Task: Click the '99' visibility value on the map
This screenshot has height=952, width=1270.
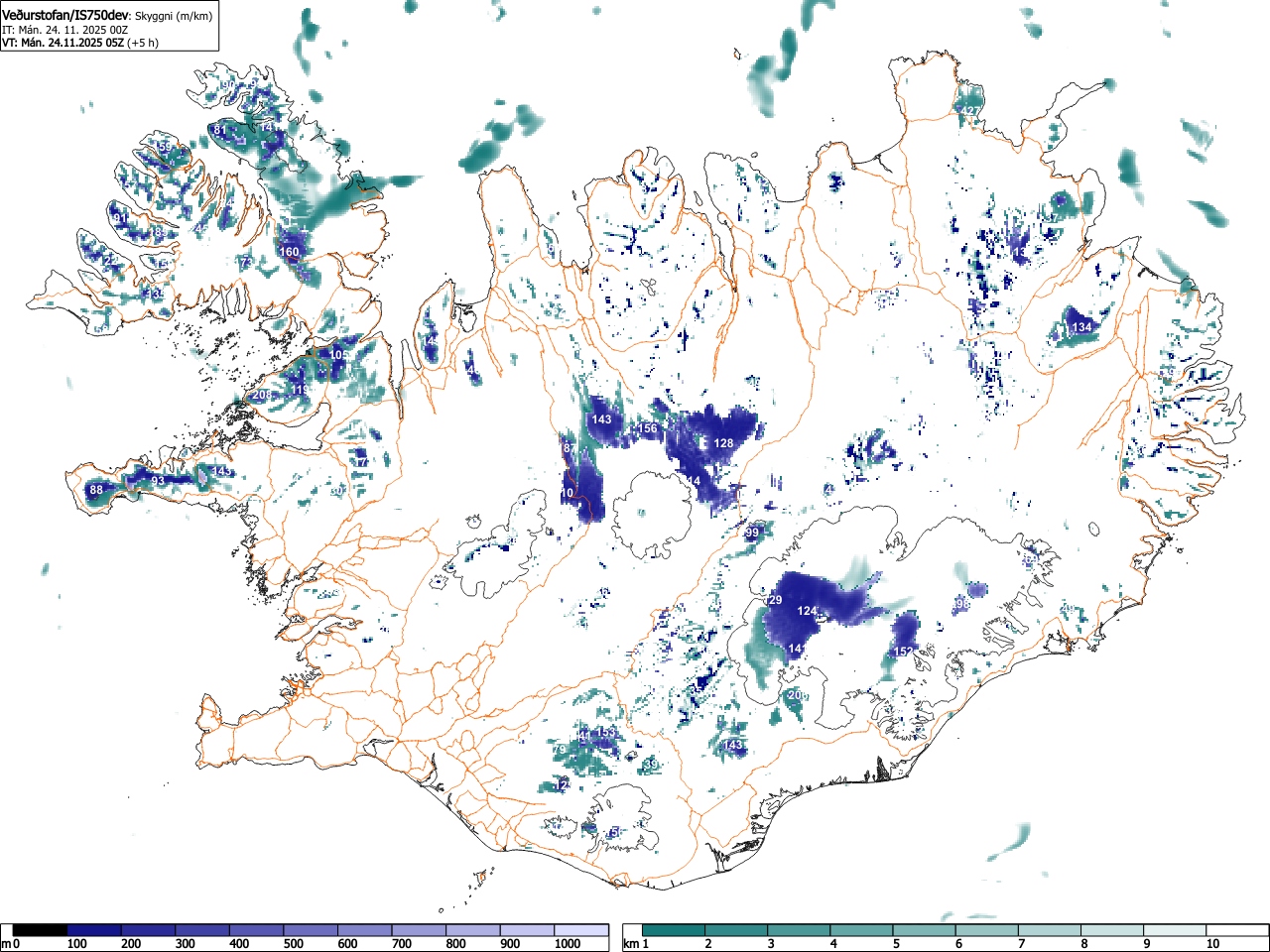Action: (x=752, y=534)
